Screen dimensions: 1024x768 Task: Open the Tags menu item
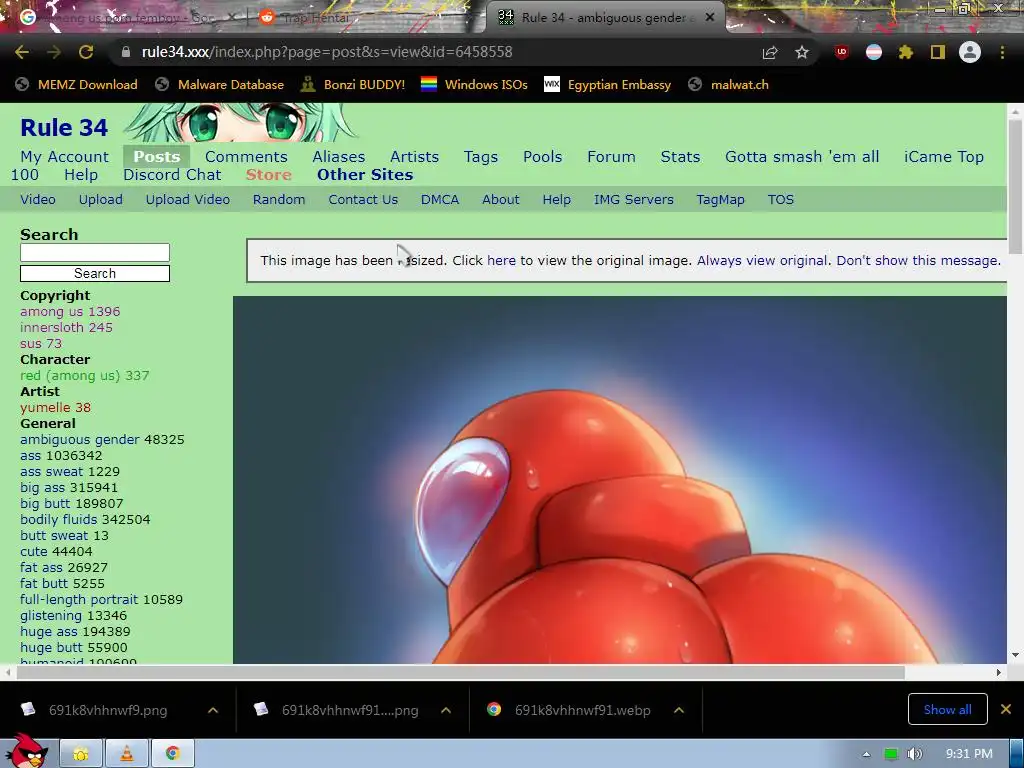pos(481,157)
